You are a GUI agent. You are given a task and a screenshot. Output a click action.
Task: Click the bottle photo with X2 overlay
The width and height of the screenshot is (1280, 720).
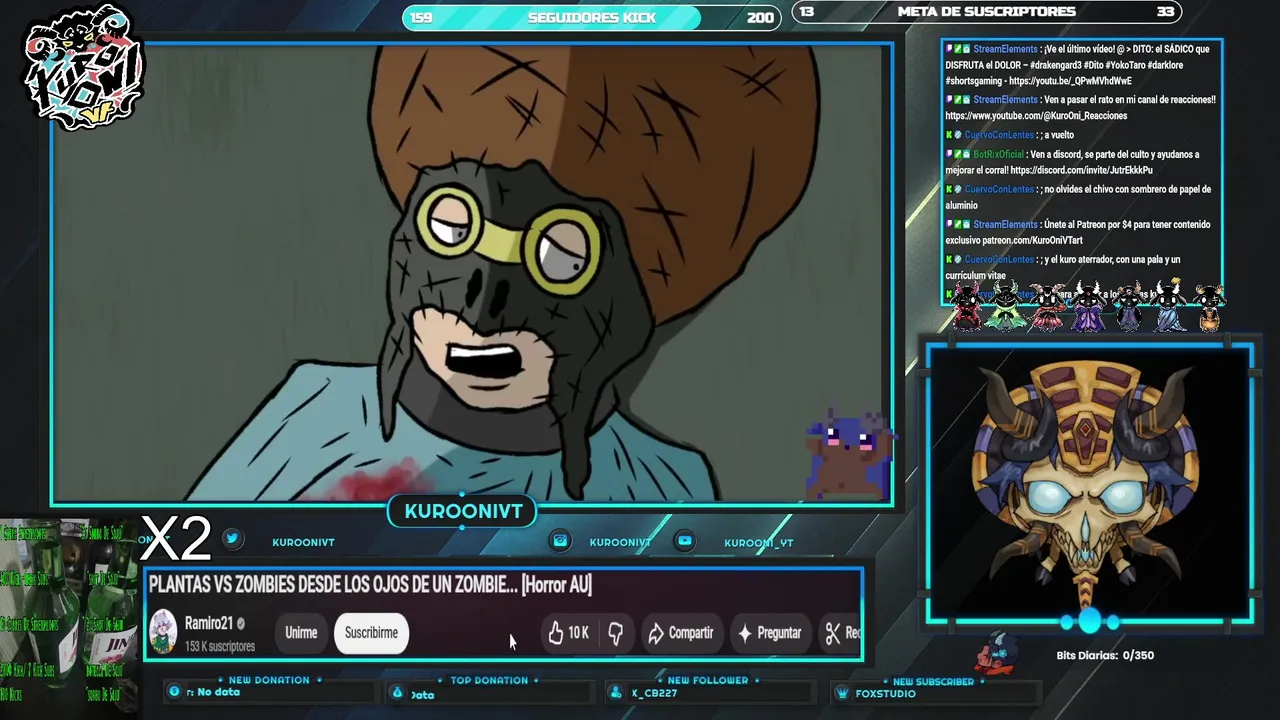(68, 618)
